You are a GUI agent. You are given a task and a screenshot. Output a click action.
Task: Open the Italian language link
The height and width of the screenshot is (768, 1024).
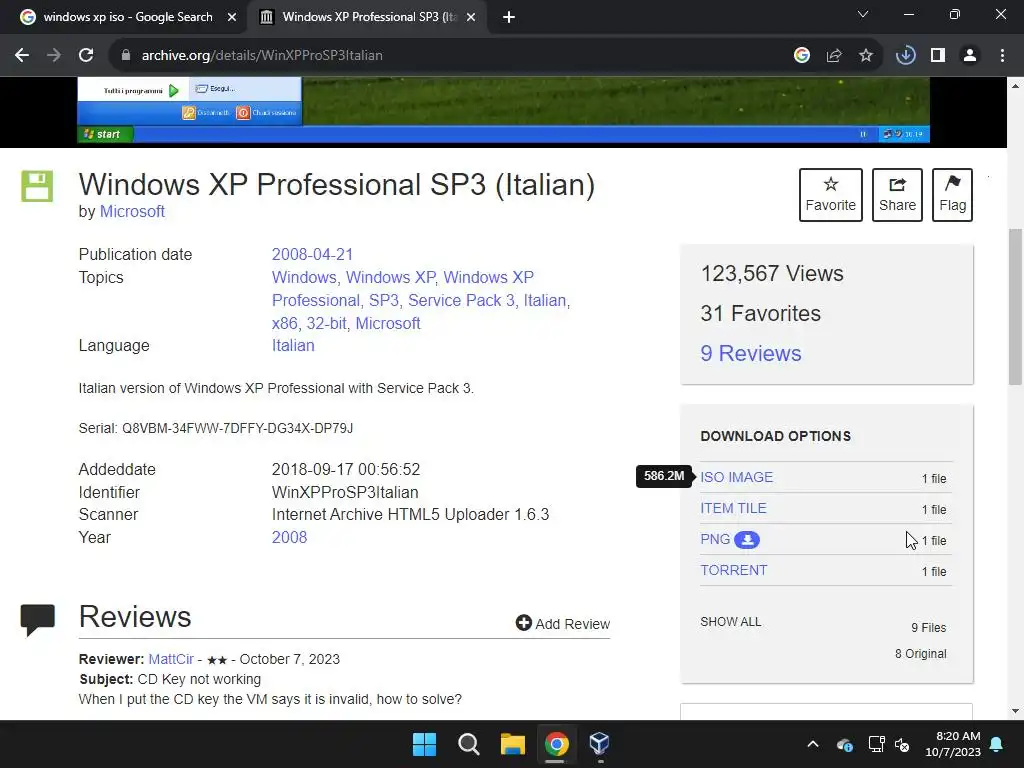293,345
